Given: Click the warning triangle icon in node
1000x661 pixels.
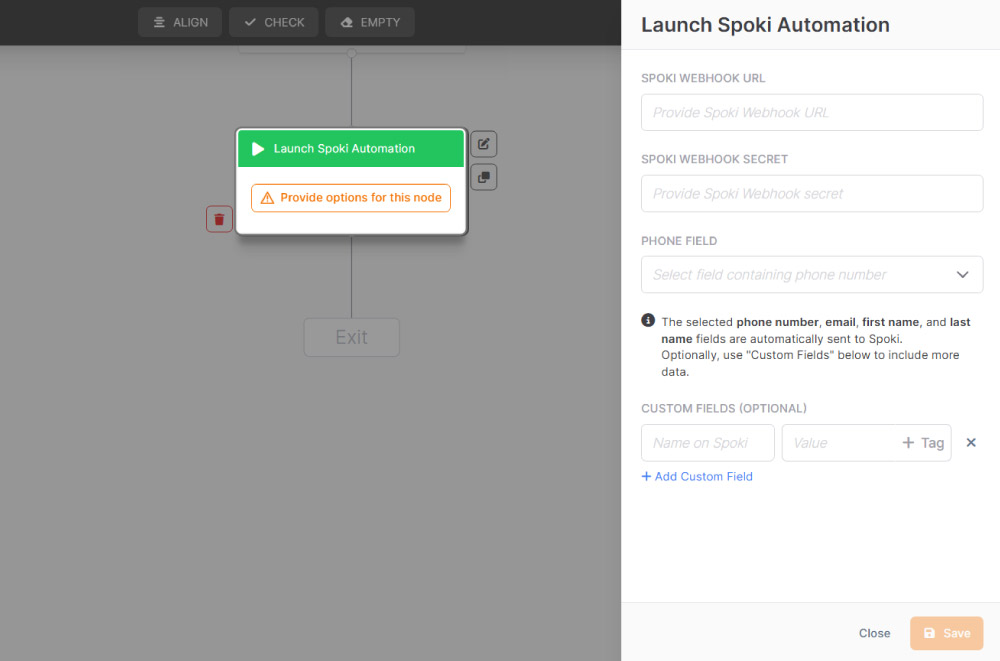Looking at the screenshot, I should (267, 198).
